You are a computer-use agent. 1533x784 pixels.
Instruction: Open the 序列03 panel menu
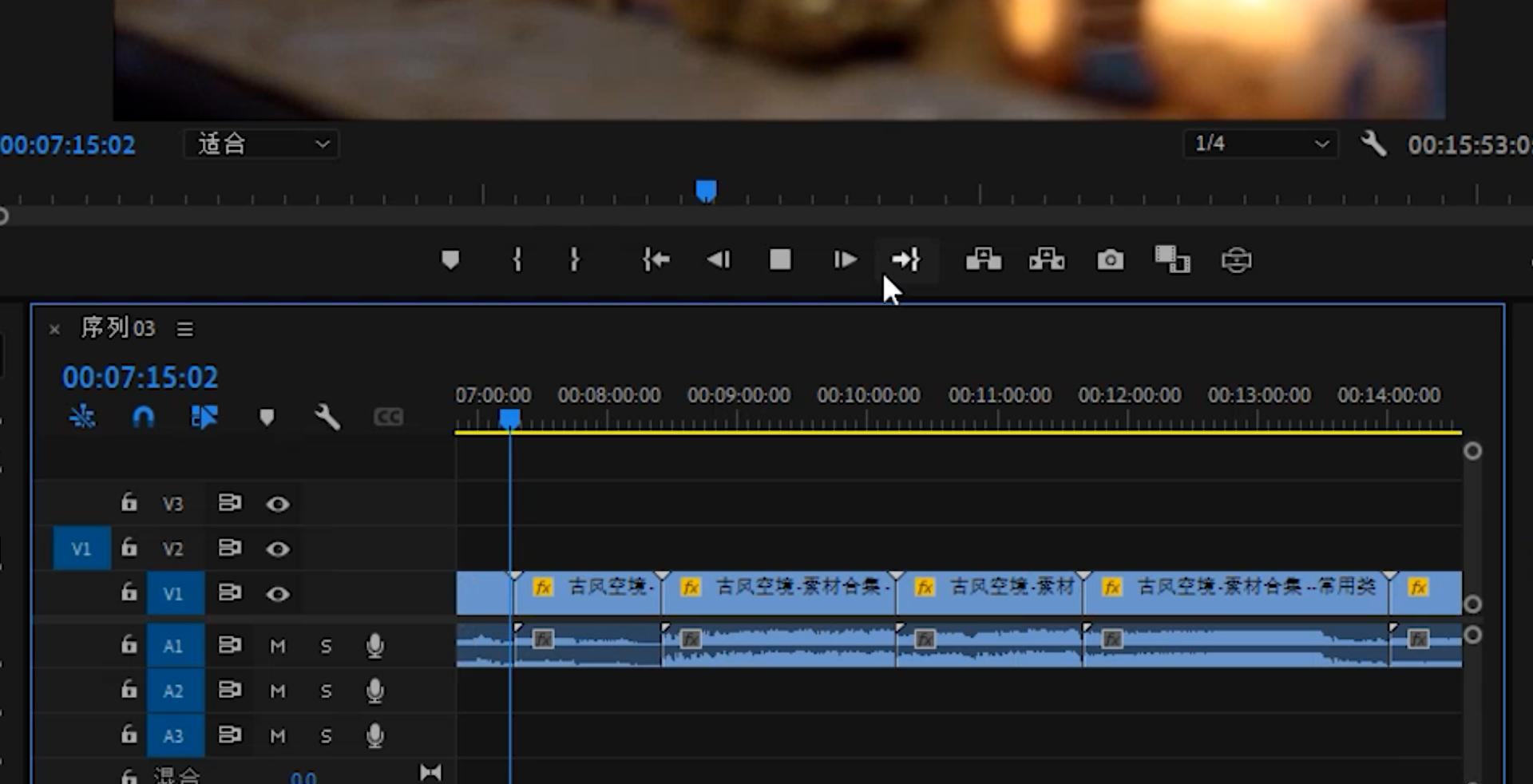pyautogui.click(x=185, y=329)
